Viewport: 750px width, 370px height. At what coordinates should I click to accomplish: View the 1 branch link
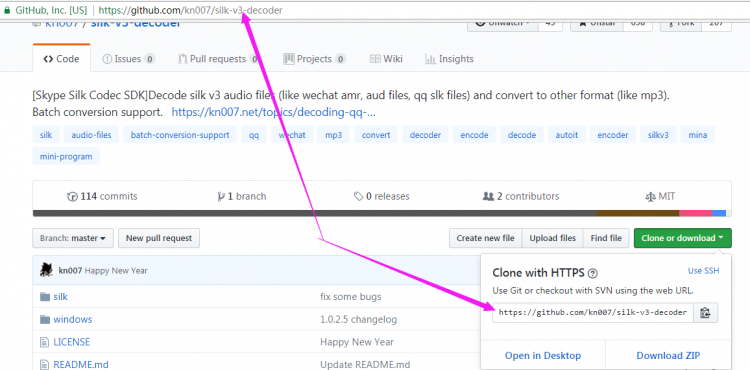point(242,196)
